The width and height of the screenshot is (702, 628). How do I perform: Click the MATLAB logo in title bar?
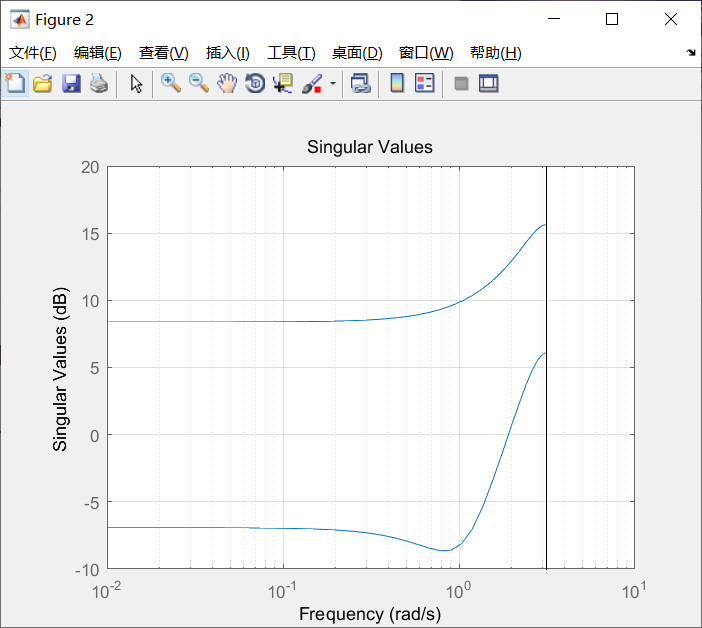point(20,19)
